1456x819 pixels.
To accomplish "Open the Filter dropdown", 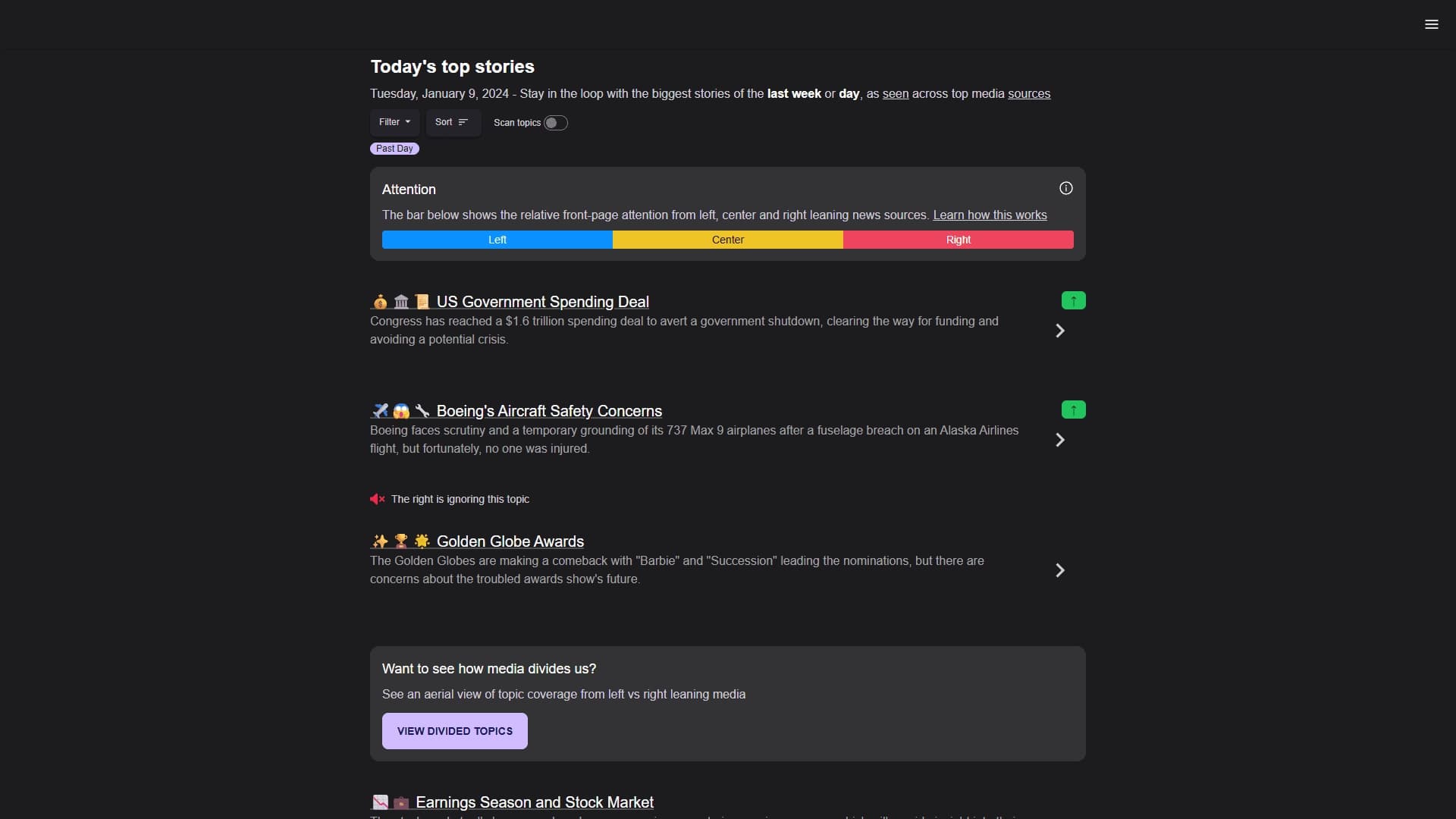I will (x=394, y=122).
